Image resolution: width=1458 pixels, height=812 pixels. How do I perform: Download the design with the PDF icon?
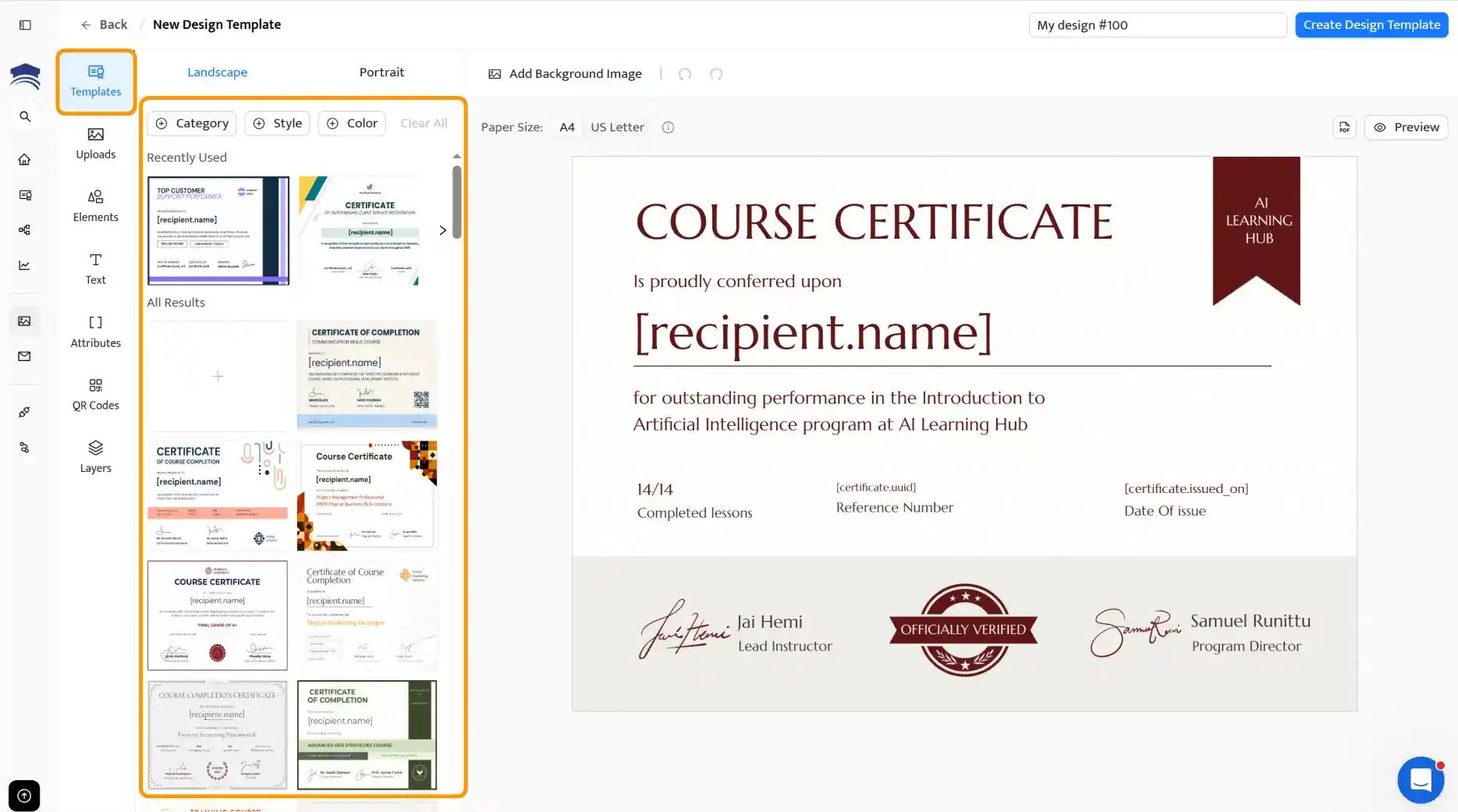coord(1344,127)
